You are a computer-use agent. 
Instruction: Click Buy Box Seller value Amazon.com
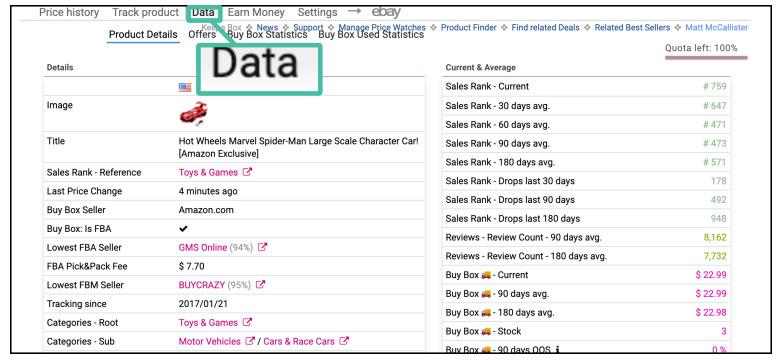206,210
